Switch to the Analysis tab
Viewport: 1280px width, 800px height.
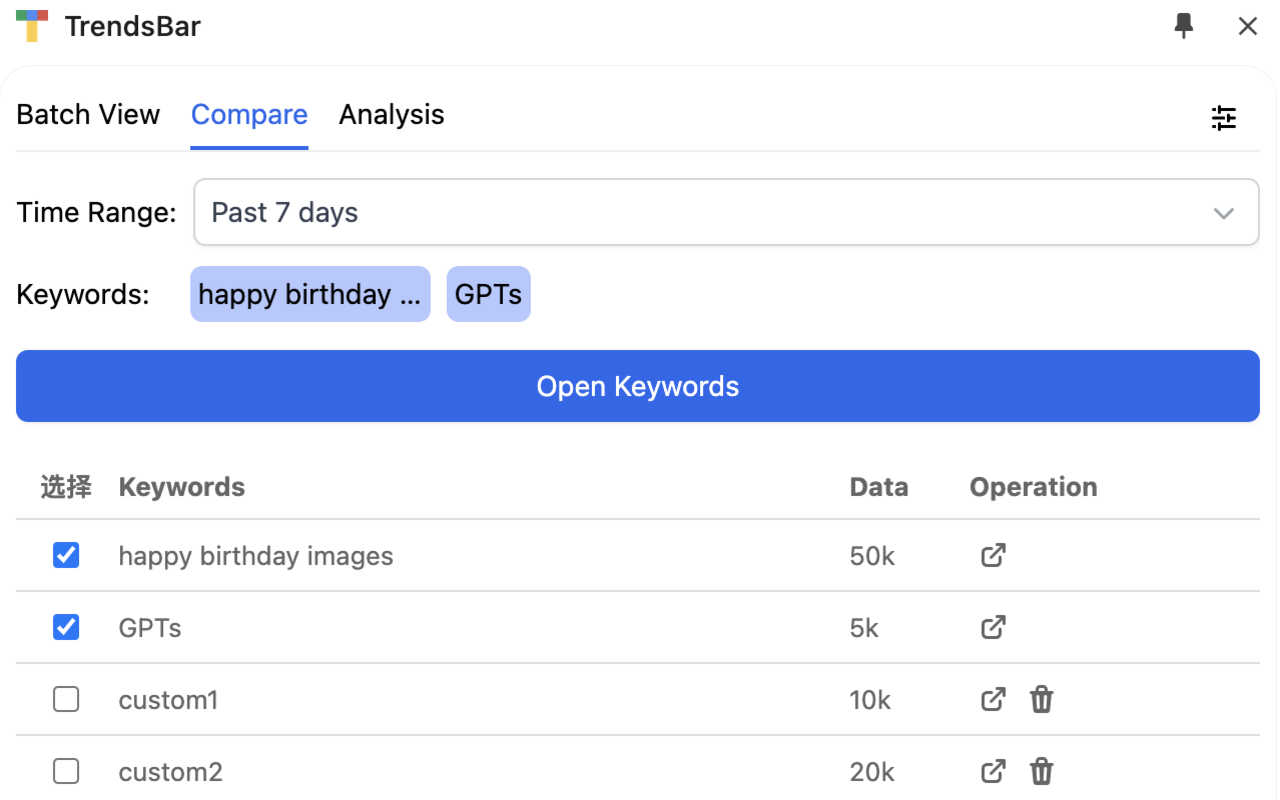391,115
